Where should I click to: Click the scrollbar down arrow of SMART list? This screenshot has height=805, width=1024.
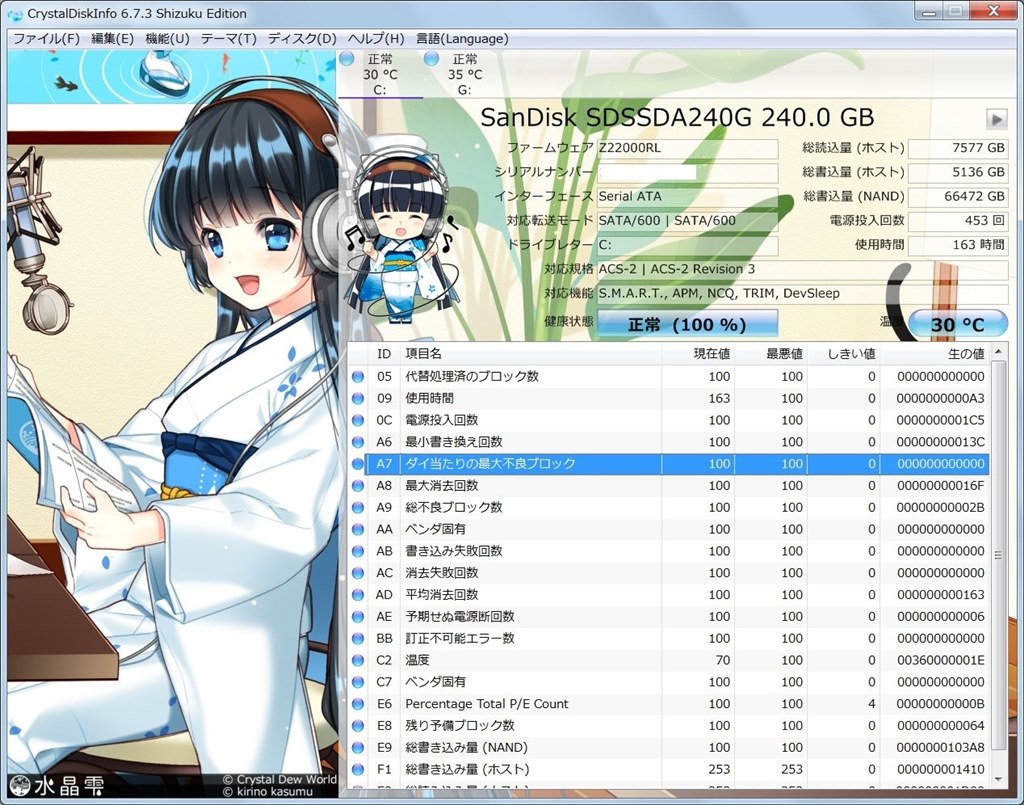(998, 780)
